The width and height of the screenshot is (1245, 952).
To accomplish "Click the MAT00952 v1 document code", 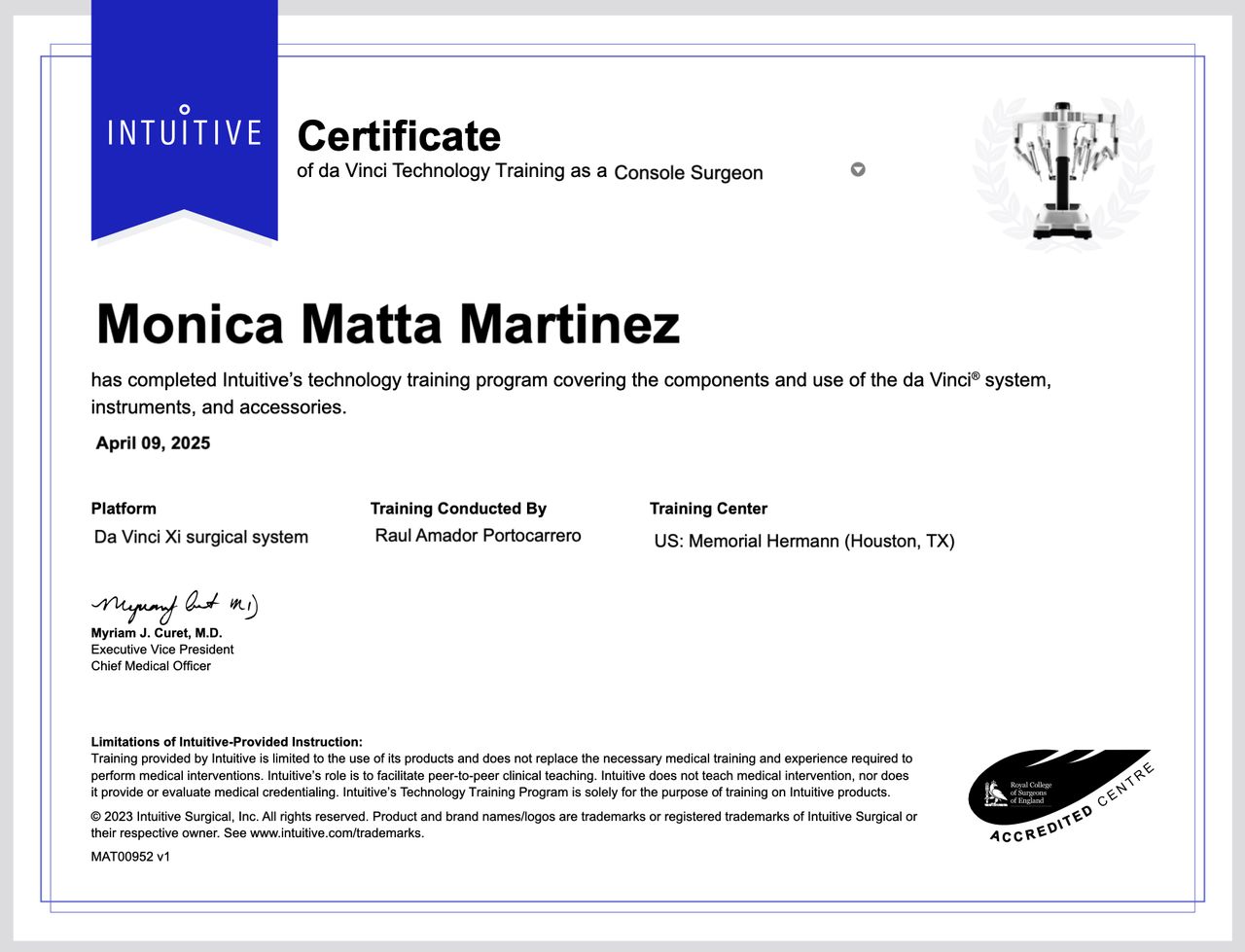I will (x=130, y=857).
